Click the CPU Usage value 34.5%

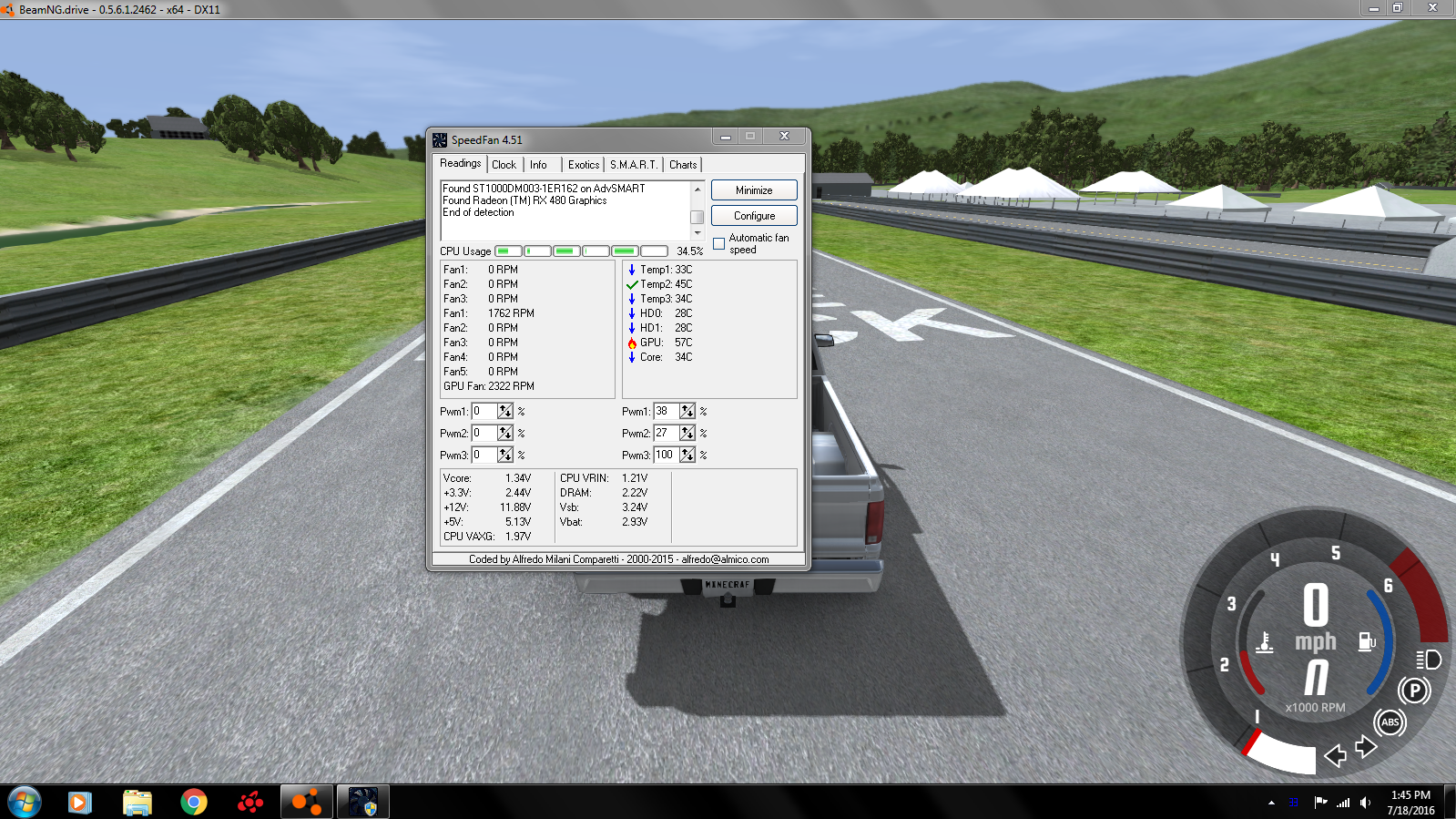689,251
